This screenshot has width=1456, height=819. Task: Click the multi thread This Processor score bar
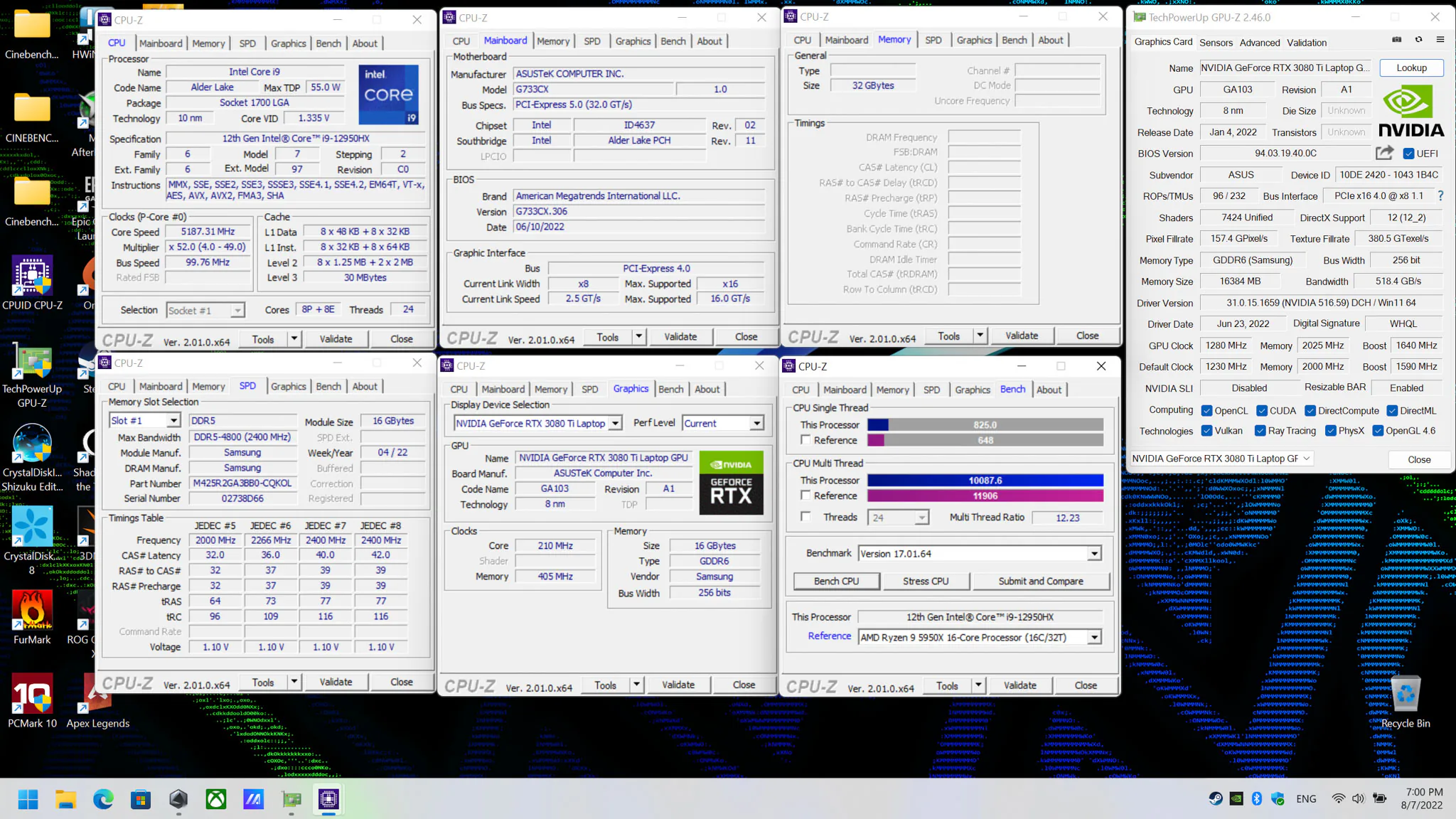(x=985, y=481)
